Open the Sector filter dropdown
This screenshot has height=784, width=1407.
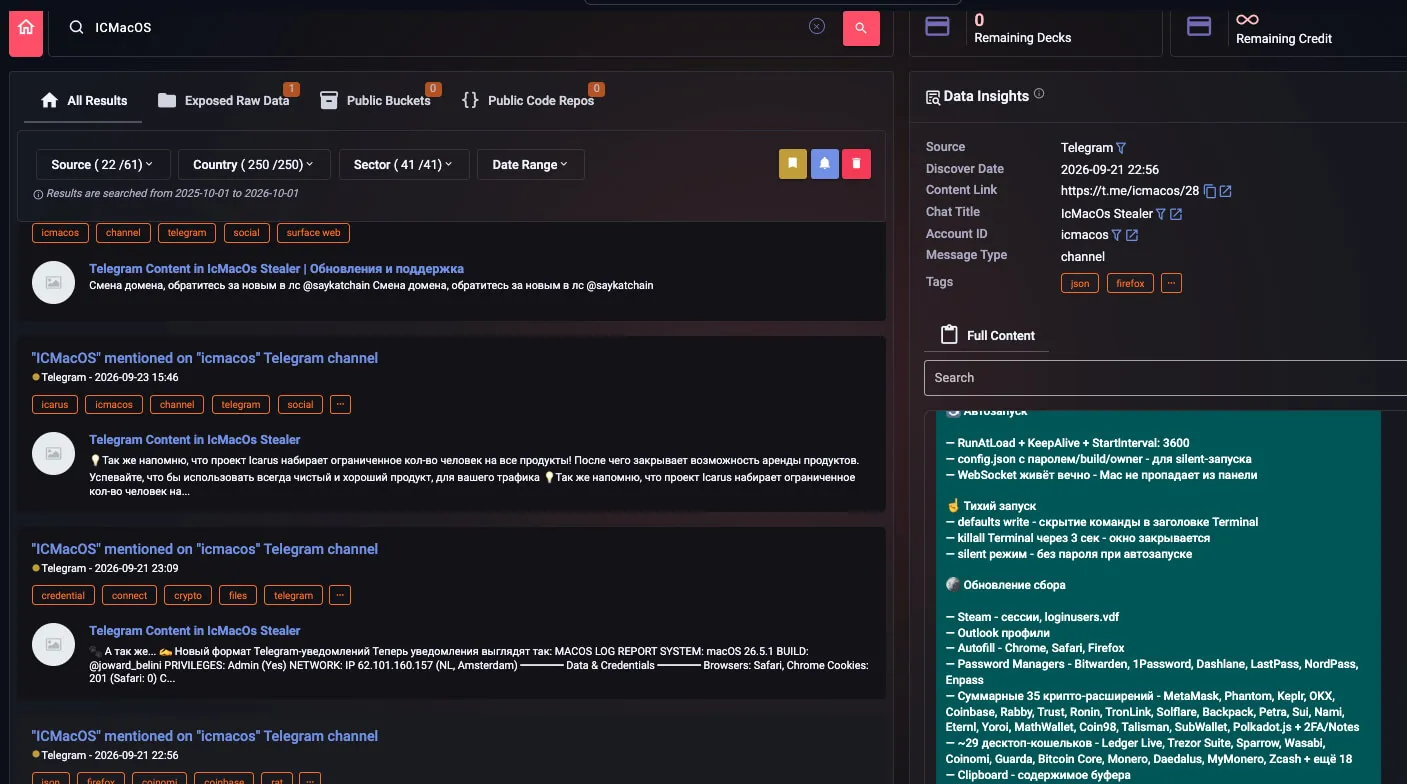click(x=404, y=165)
